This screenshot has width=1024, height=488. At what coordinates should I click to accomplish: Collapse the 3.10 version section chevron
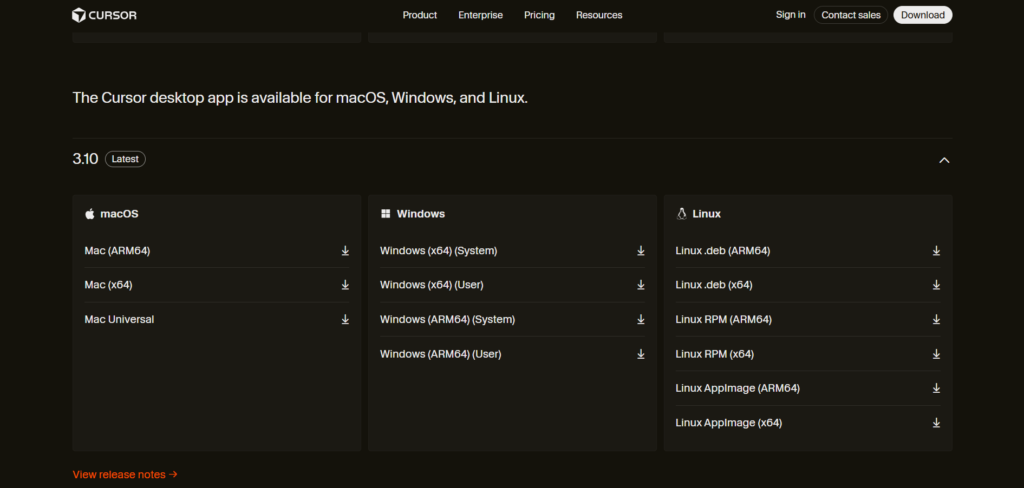(944, 160)
